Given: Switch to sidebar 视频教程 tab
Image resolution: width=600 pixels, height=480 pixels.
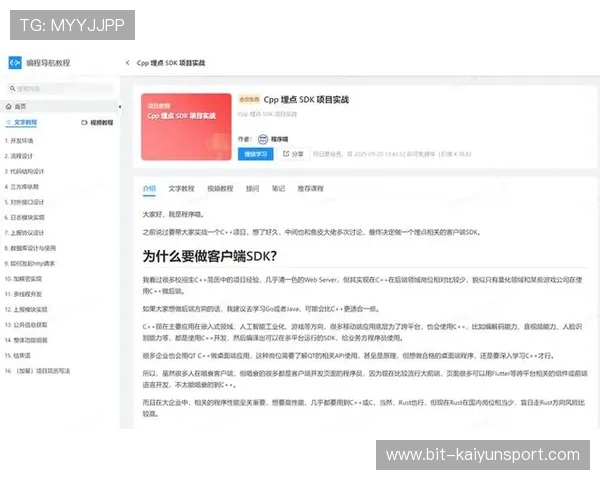Looking at the screenshot, I should (97, 122).
